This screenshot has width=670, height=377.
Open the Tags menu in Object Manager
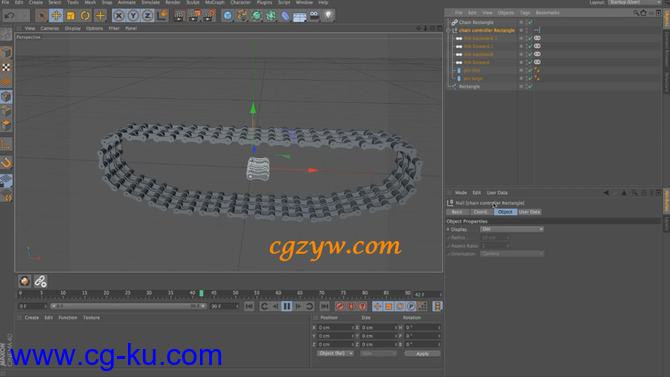tap(525, 13)
